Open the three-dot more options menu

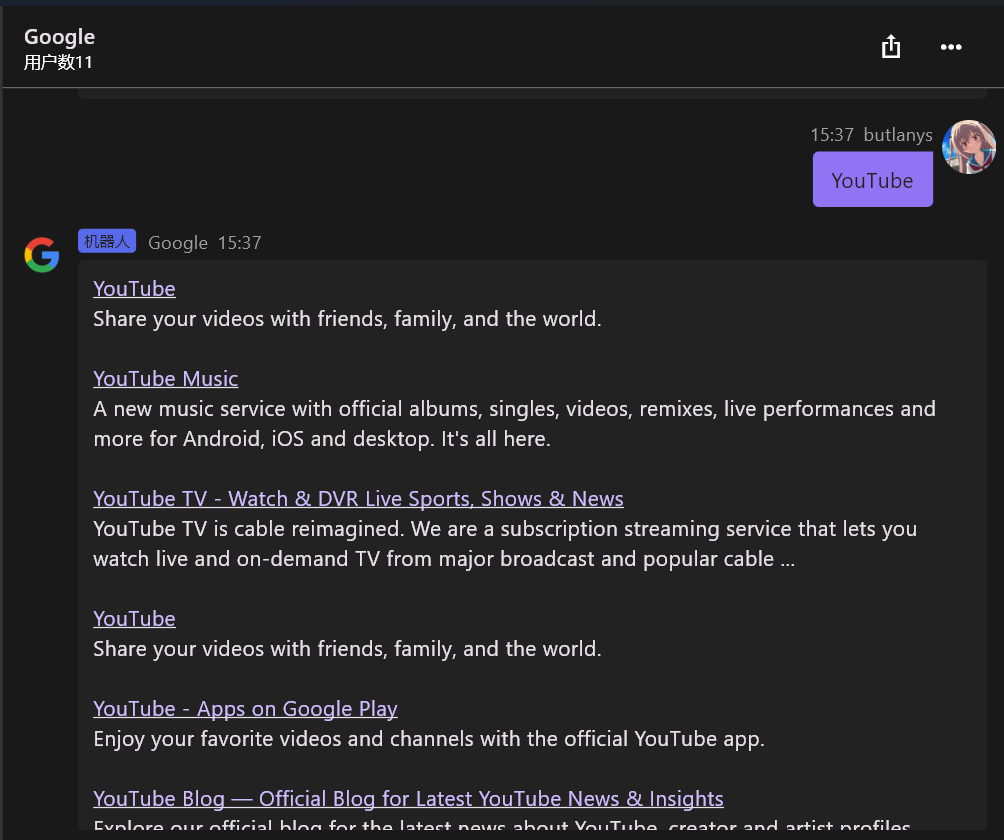tap(951, 47)
